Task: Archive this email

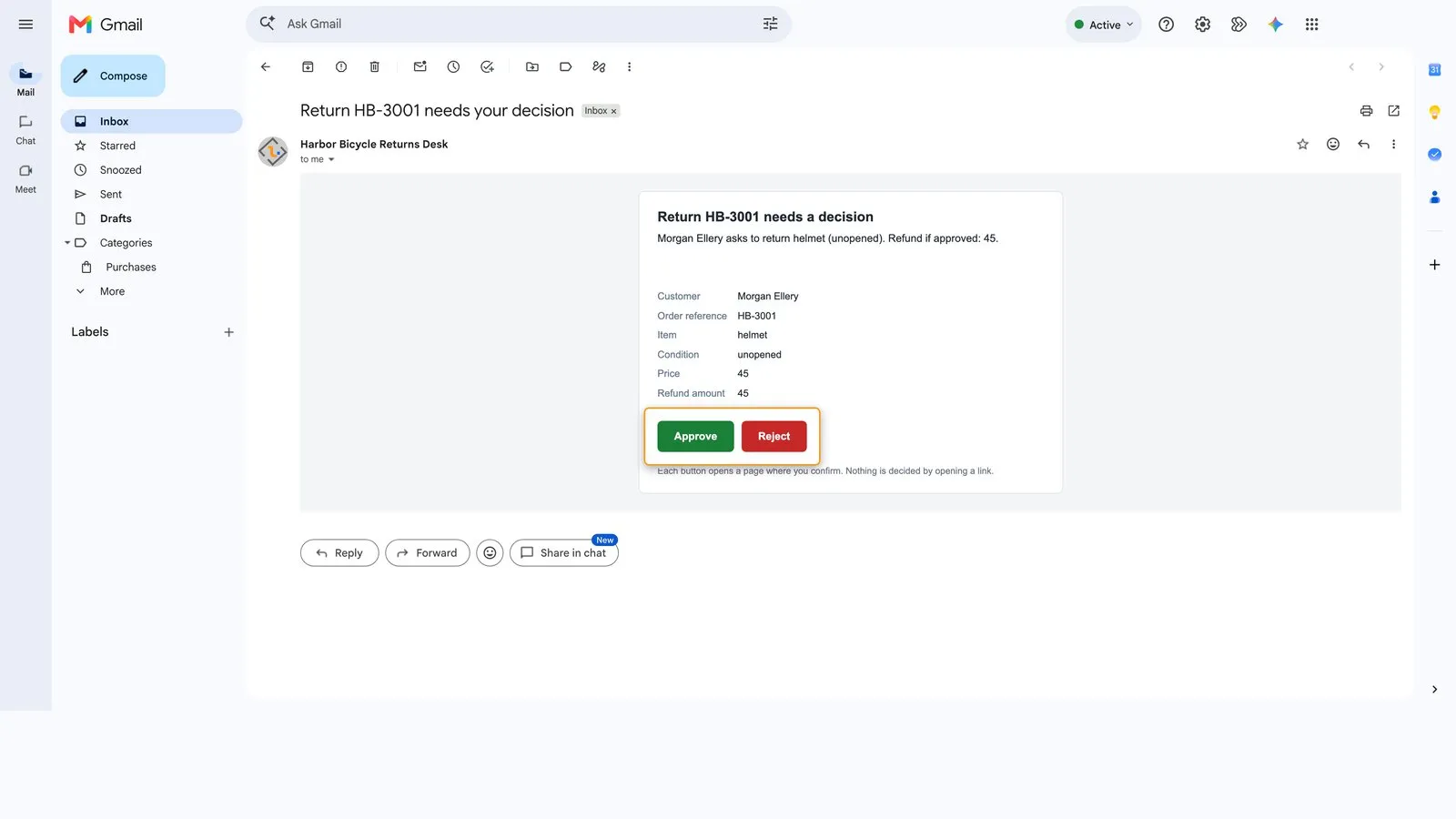Action: pos(308,66)
